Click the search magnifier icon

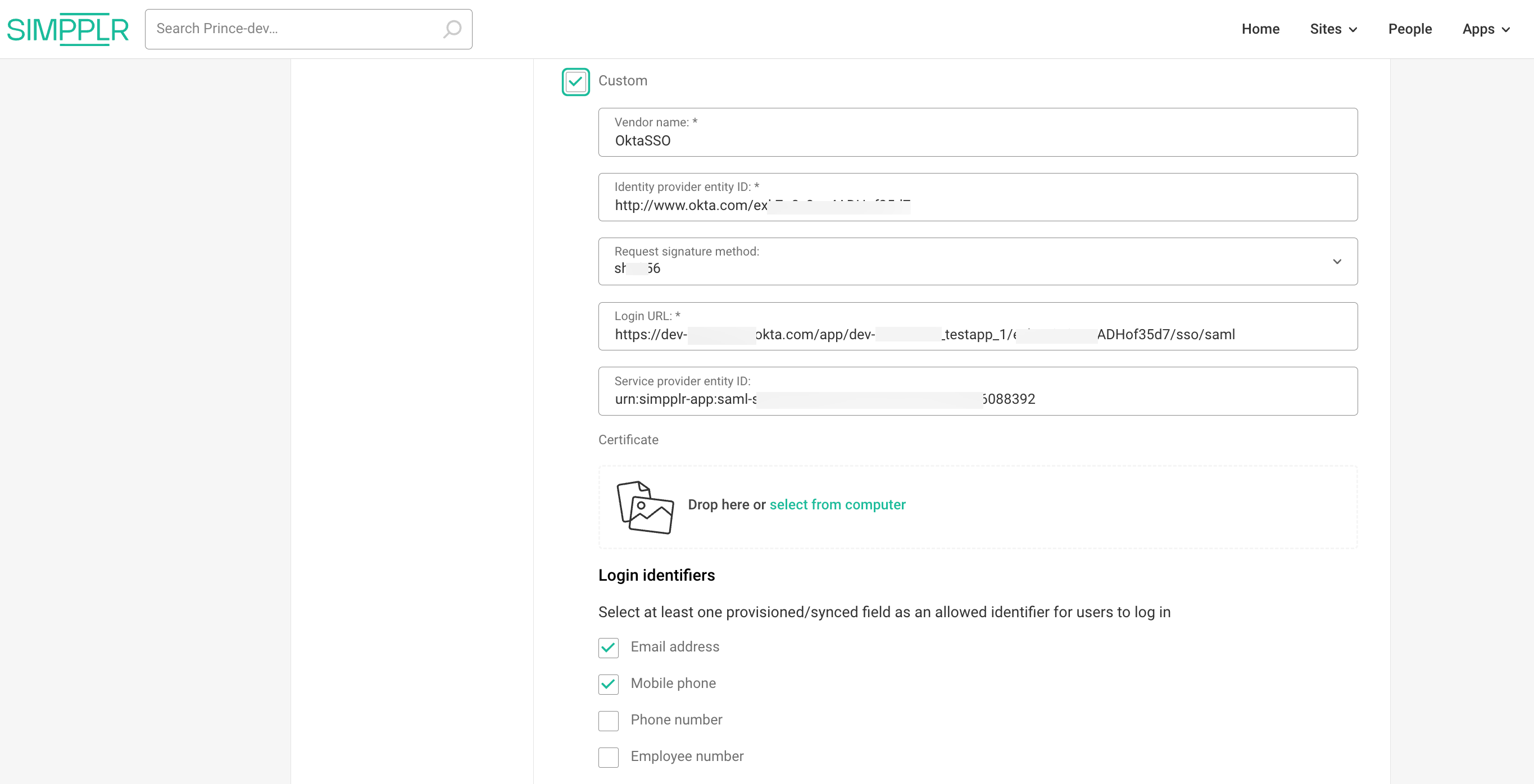(x=453, y=29)
